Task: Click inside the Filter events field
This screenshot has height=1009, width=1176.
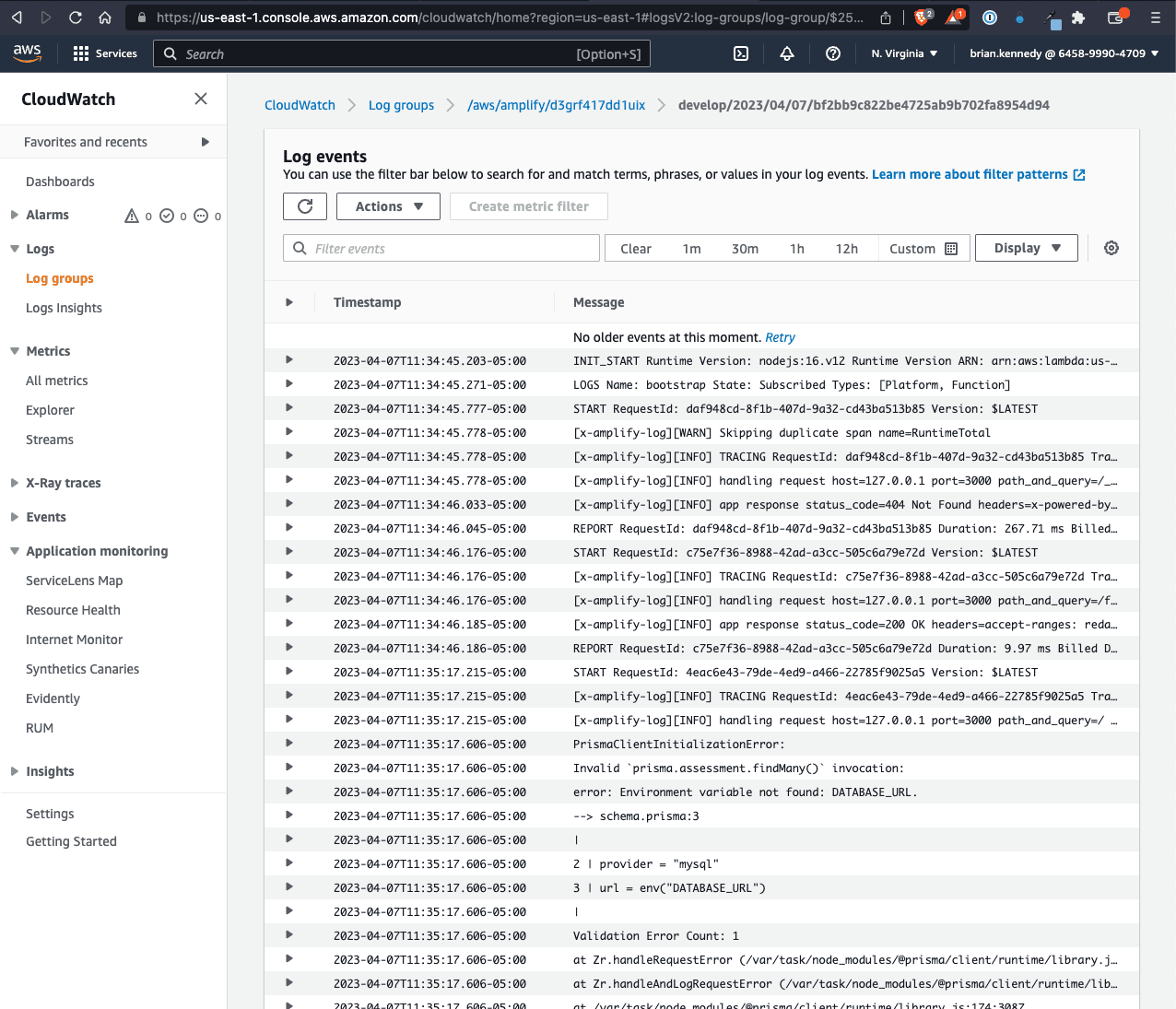Action: (441, 248)
